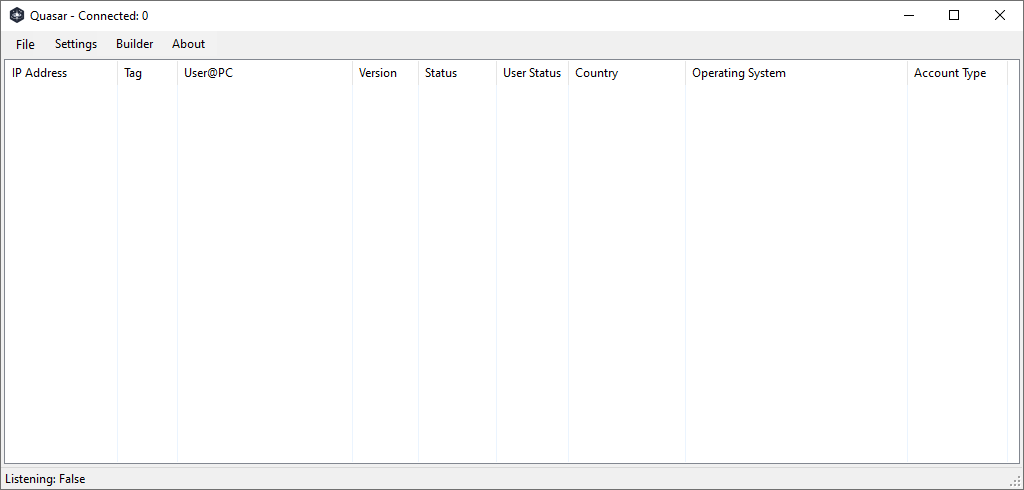1024x490 pixels.
Task: Click the resize grip in status bar corner
Action: (x=1015, y=482)
